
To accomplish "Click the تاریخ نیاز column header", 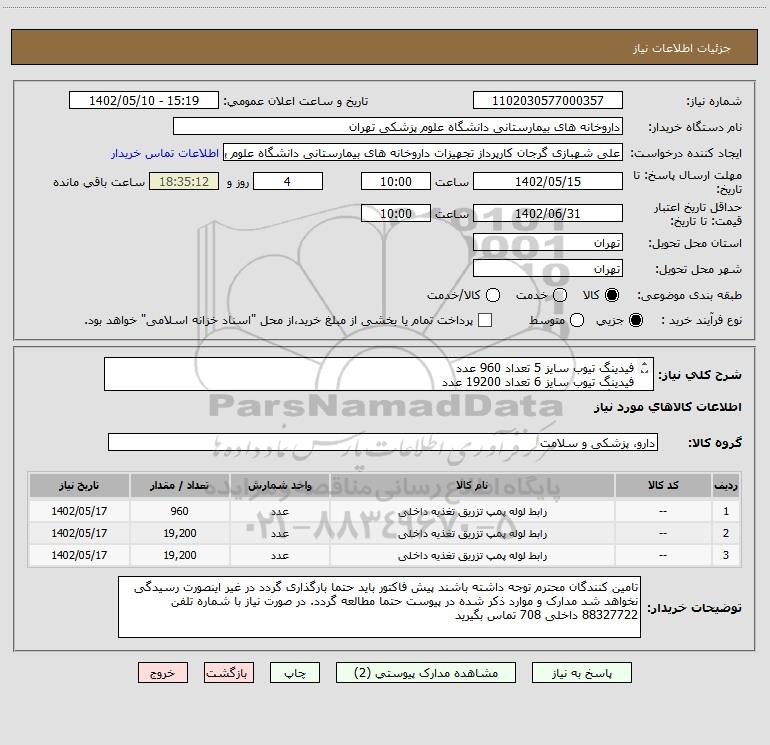I will click(x=79, y=485).
